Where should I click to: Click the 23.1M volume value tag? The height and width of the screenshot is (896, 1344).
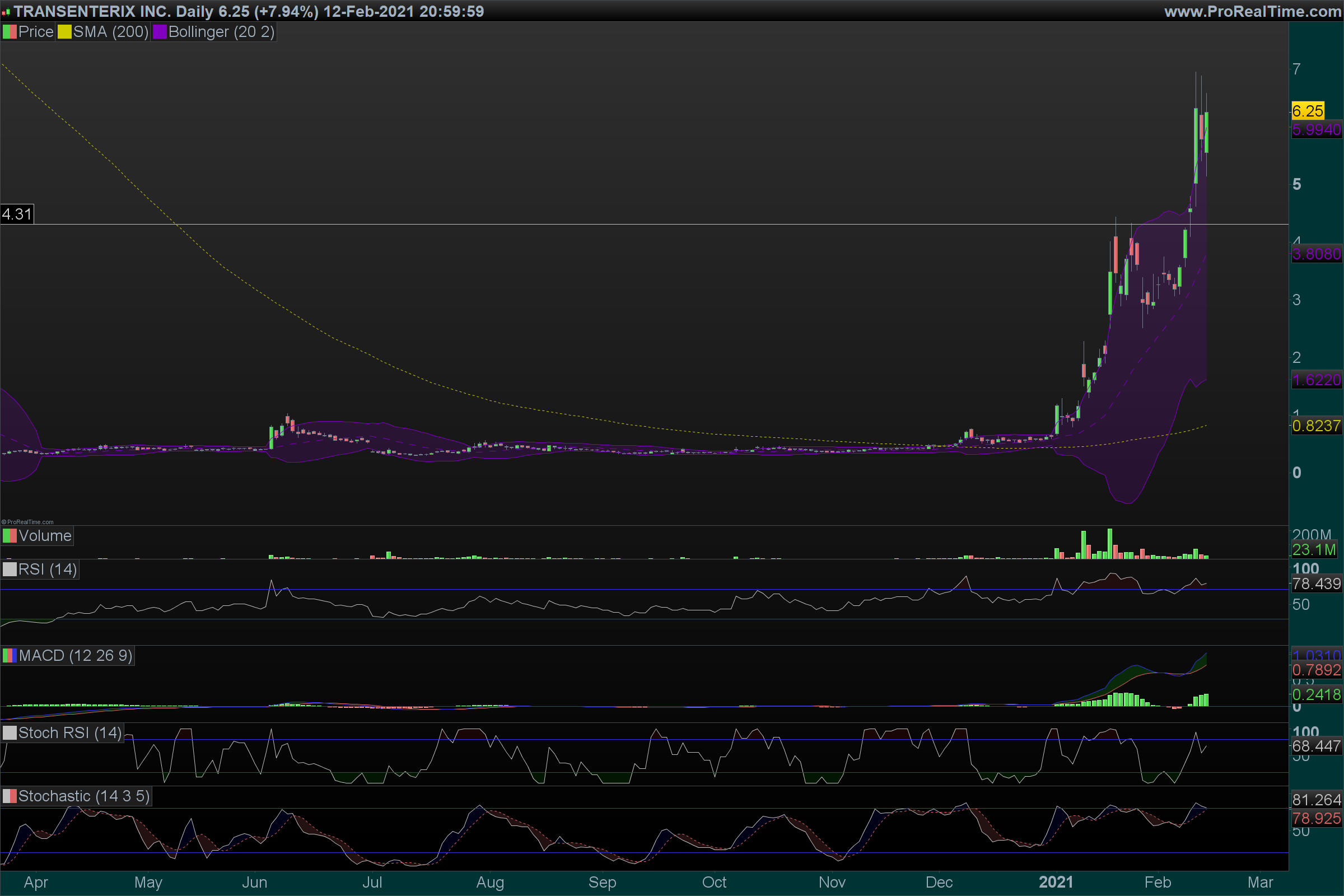tap(1314, 550)
